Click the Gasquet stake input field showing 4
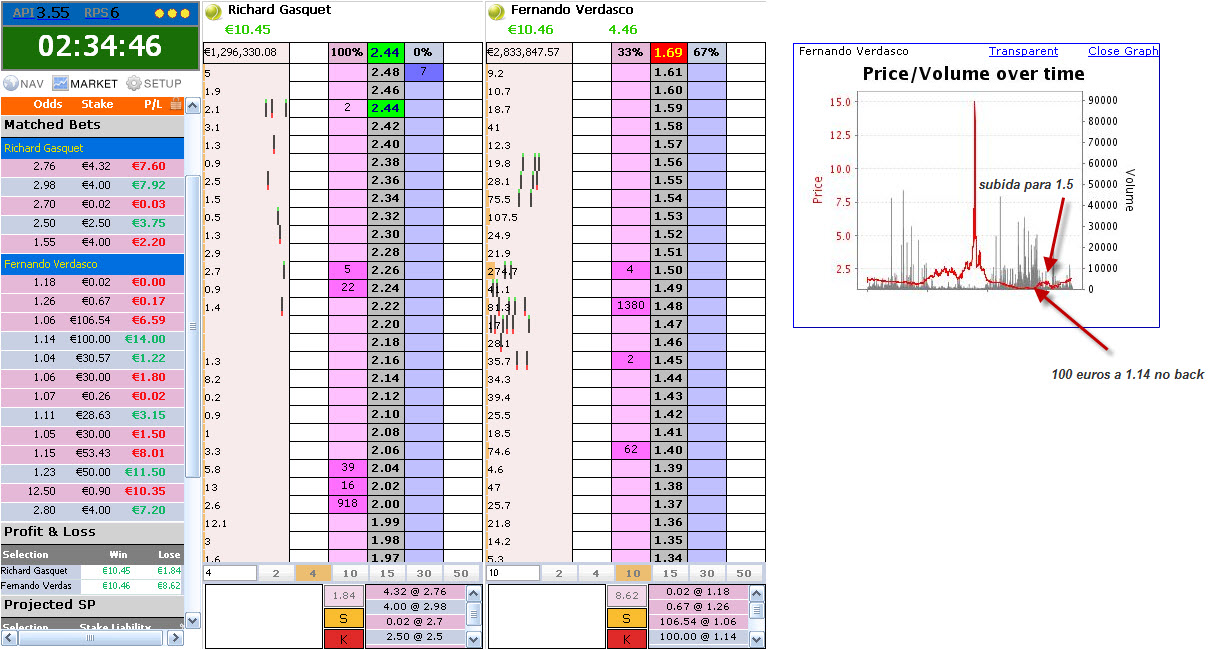This screenshot has height=650, width=1215. pyautogui.click(x=229, y=573)
